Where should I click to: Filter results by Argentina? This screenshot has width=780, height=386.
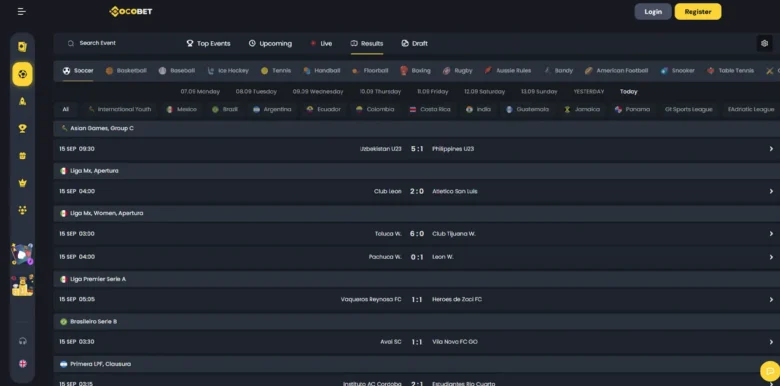click(x=272, y=109)
